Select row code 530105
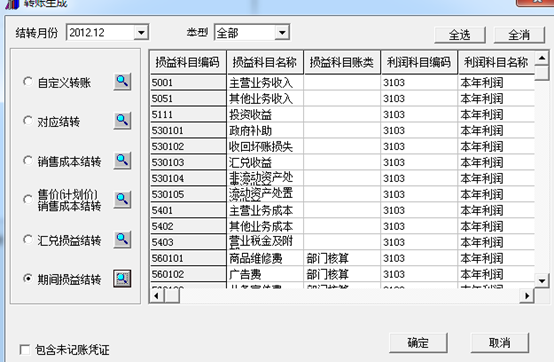555x363 pixels. [188, 194]
